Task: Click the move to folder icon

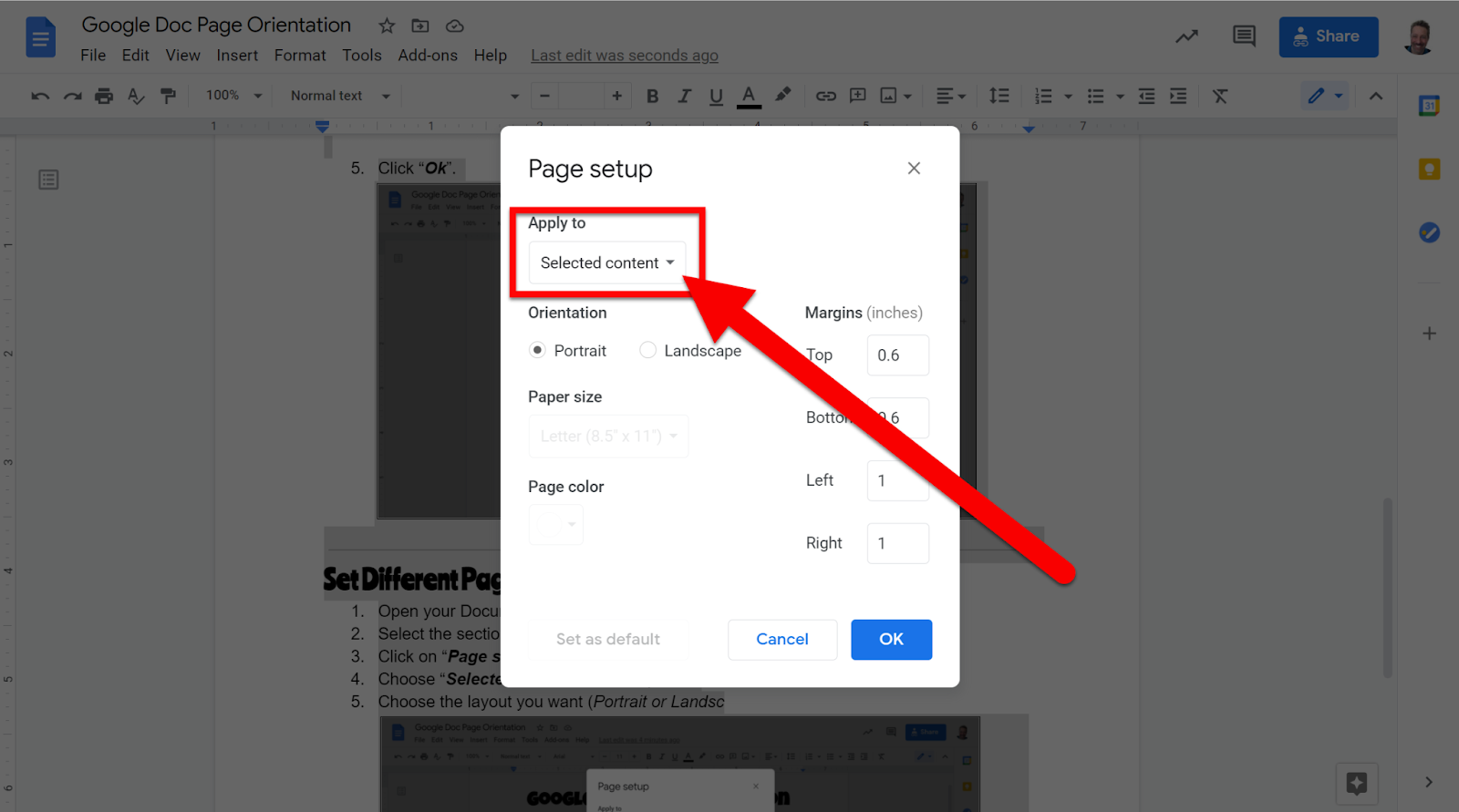Action: [x=420, y=26]
